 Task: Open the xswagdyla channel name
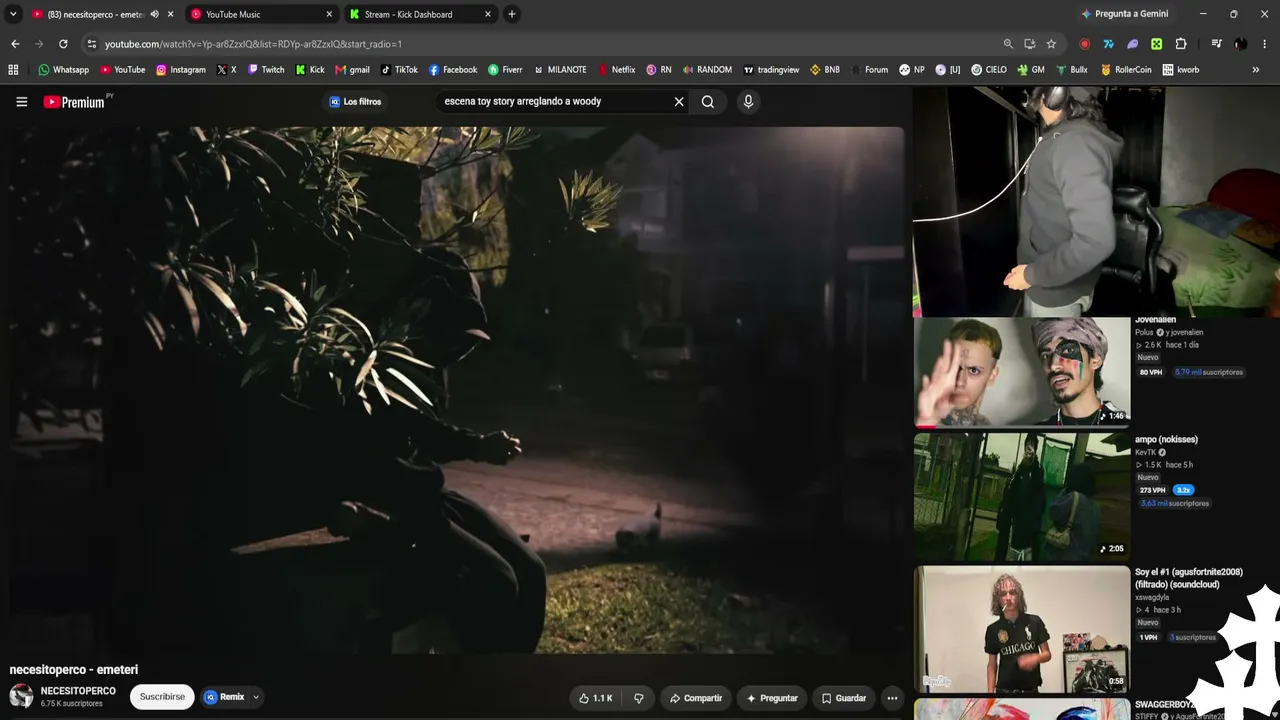point(1154,597)
